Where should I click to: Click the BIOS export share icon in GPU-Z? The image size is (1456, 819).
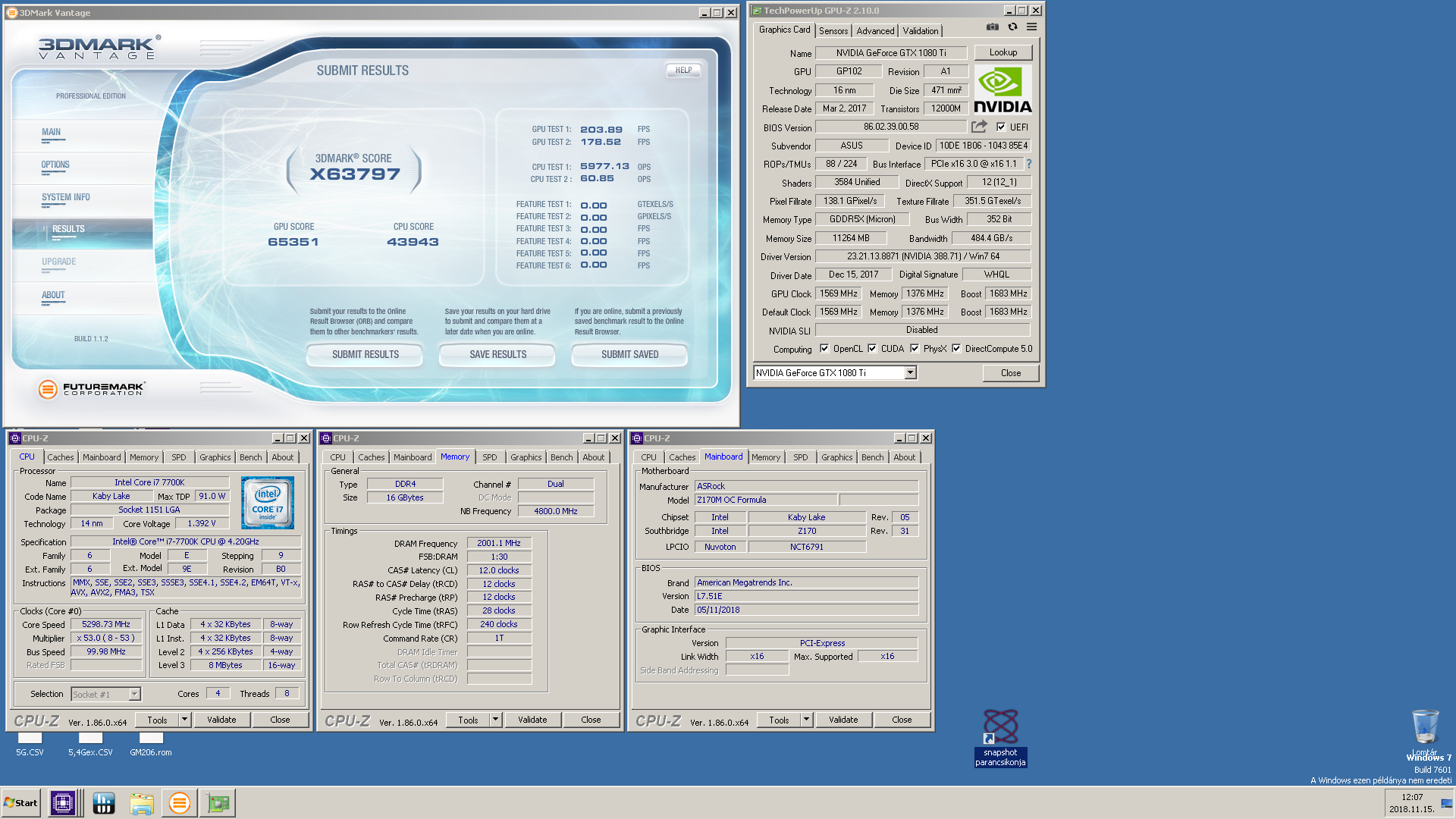tap(980, 127)
